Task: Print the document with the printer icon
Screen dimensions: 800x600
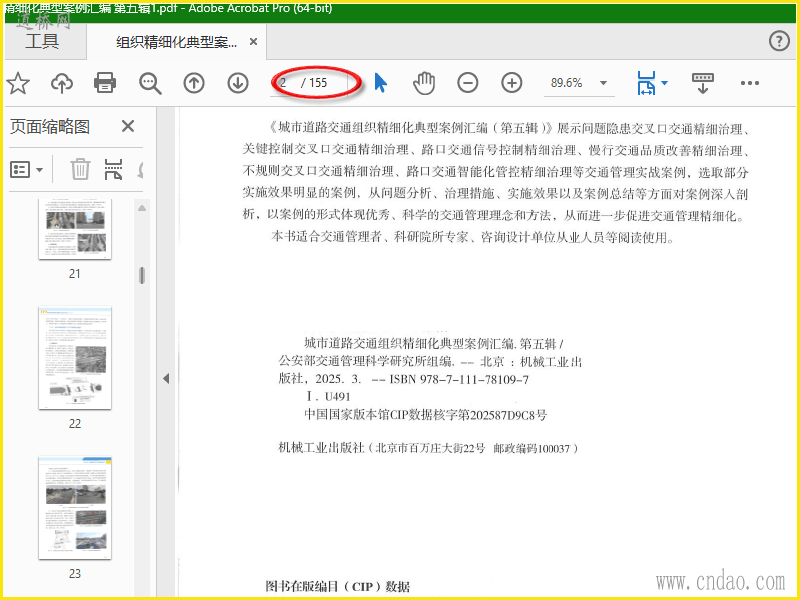Action: 105,83
